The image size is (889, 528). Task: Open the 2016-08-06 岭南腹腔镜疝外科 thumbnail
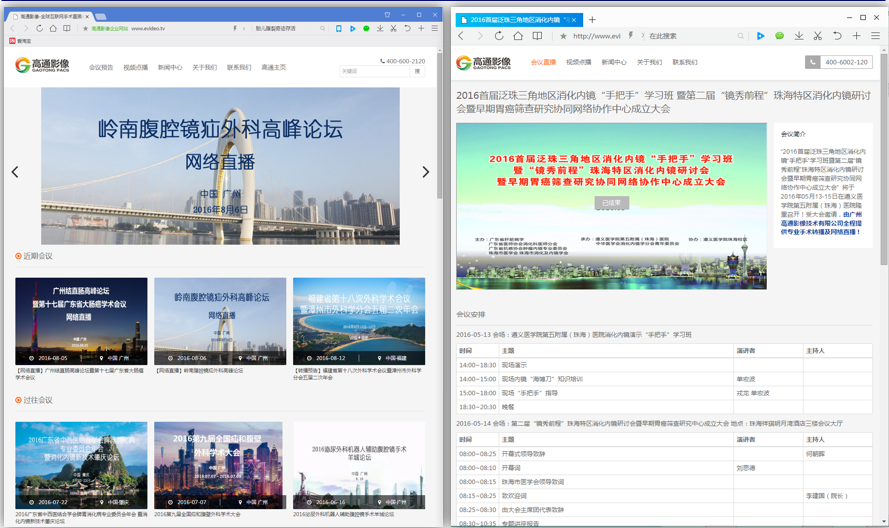click(220, 321)
